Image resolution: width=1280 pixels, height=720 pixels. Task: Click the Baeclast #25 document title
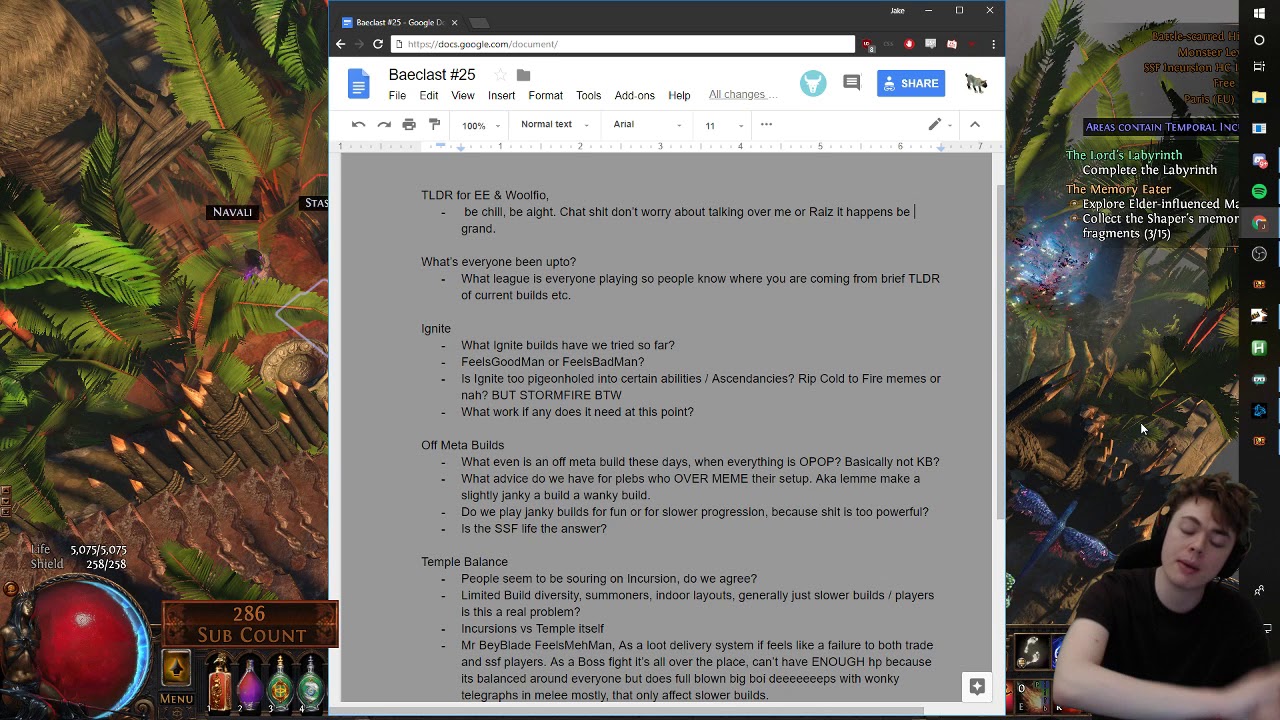click(432, 75)
